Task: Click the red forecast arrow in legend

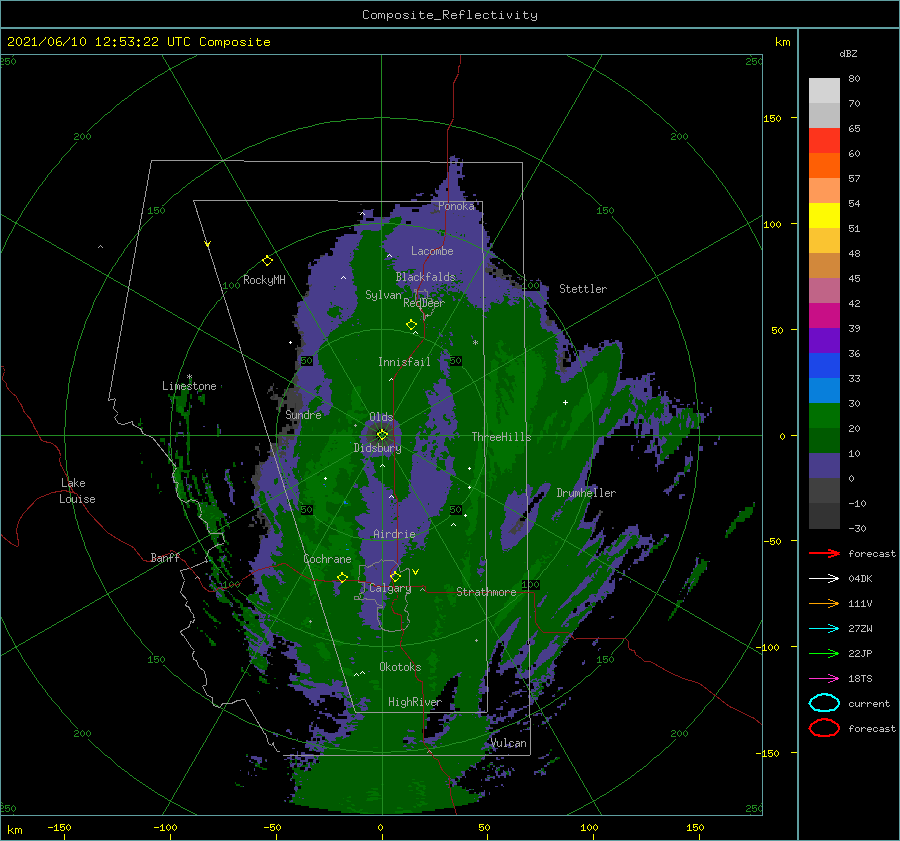Action: [824, 553]
